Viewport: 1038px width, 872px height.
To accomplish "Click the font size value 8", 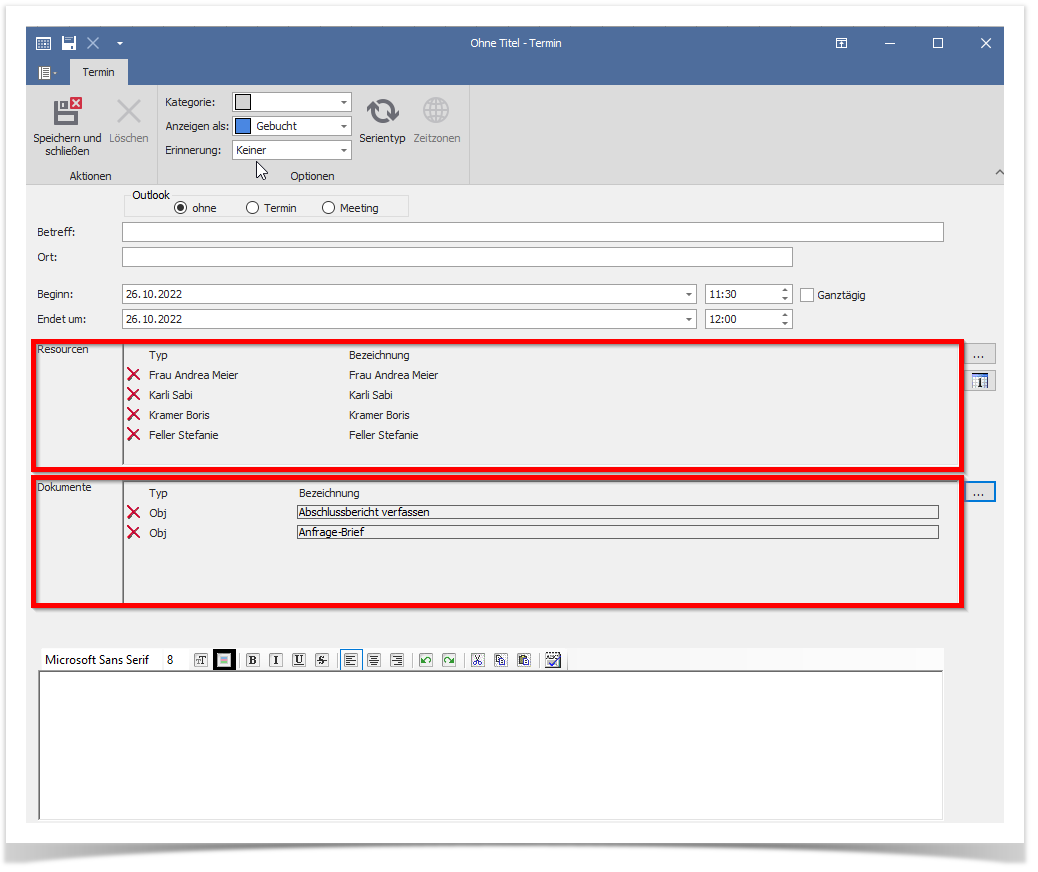I will click(170, 660).
